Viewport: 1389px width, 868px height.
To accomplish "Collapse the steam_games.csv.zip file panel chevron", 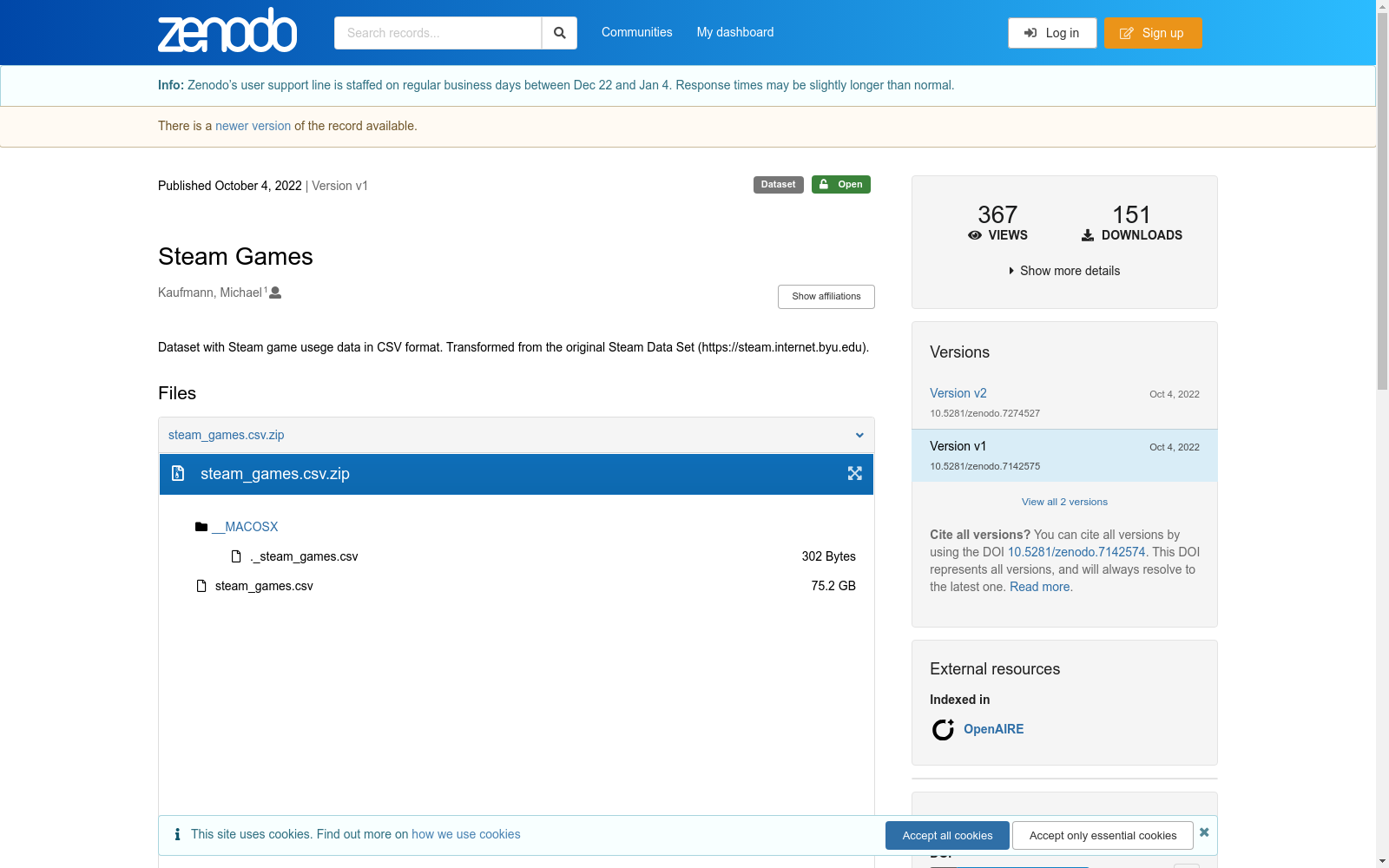I will point(859,435).
